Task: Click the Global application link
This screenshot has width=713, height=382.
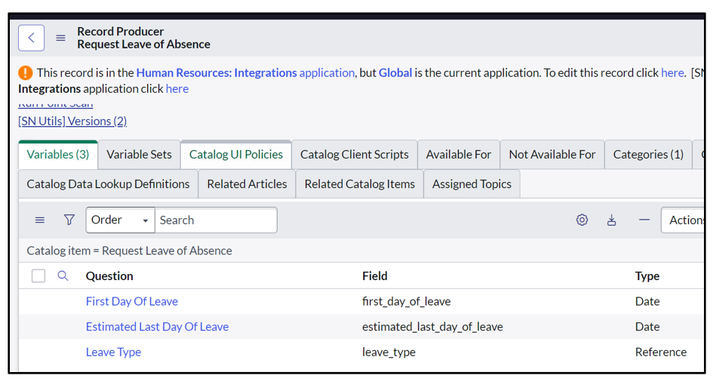Action: (x=395, y=73)
